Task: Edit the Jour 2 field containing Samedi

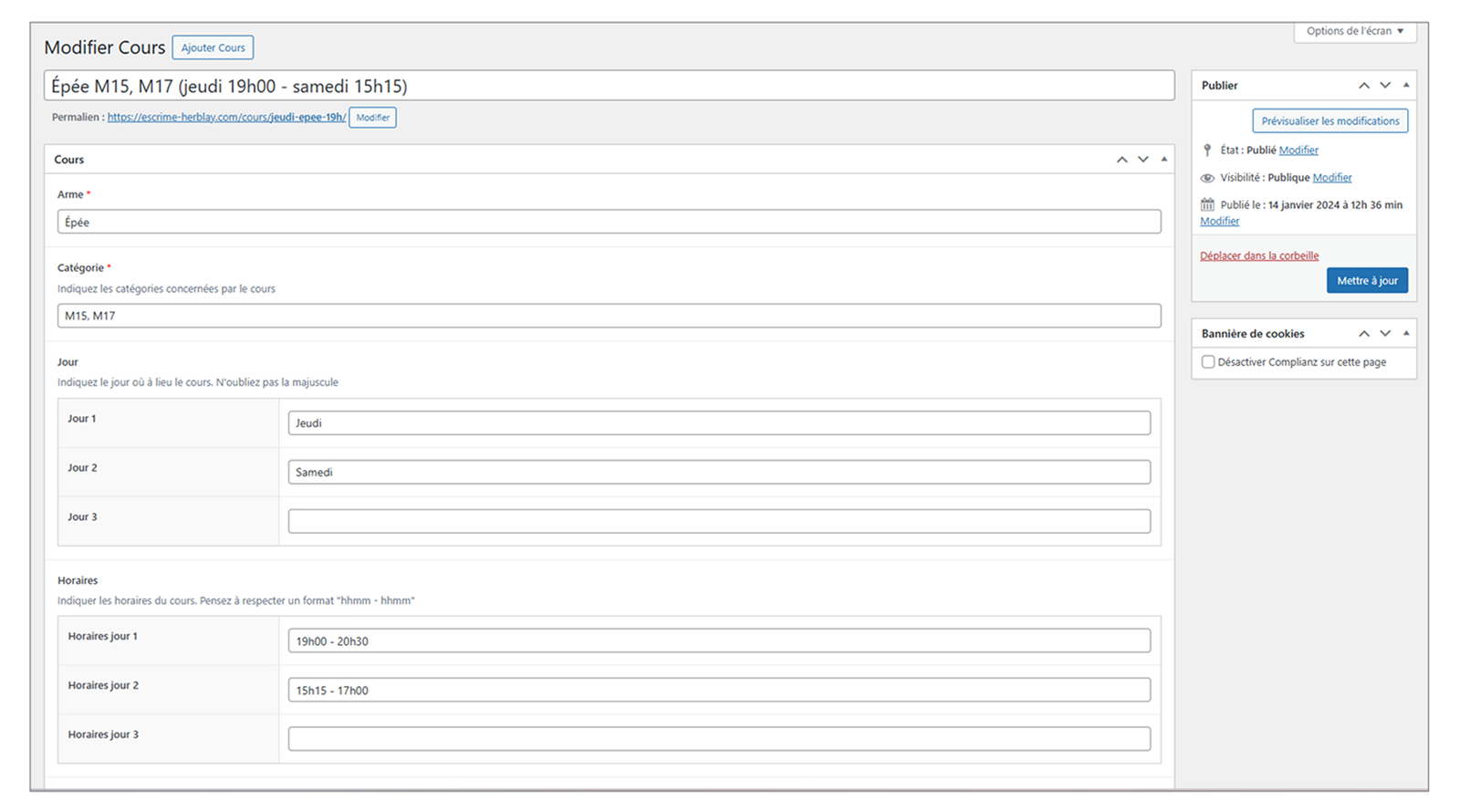Action: (x=719, y=472)
